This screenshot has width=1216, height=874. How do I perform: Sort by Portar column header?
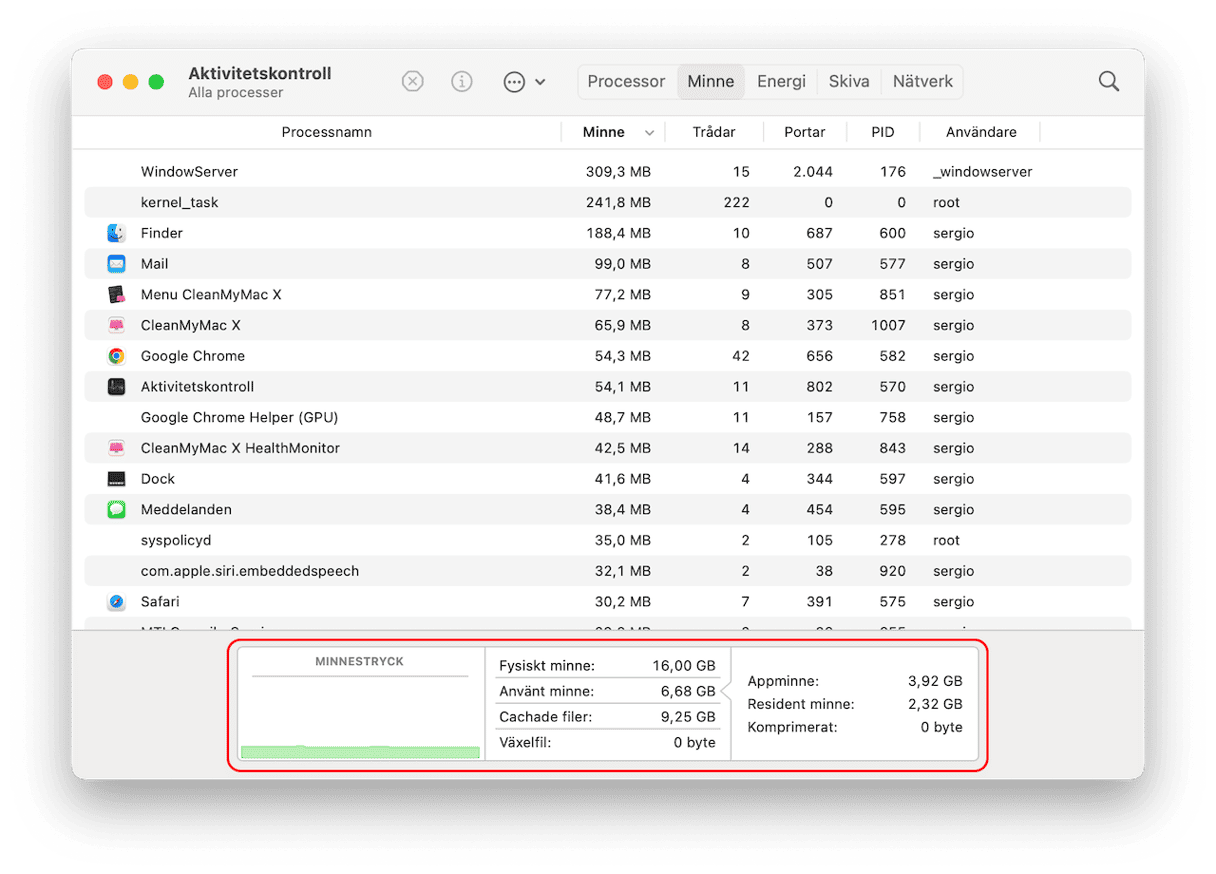[x=805, y=132]
